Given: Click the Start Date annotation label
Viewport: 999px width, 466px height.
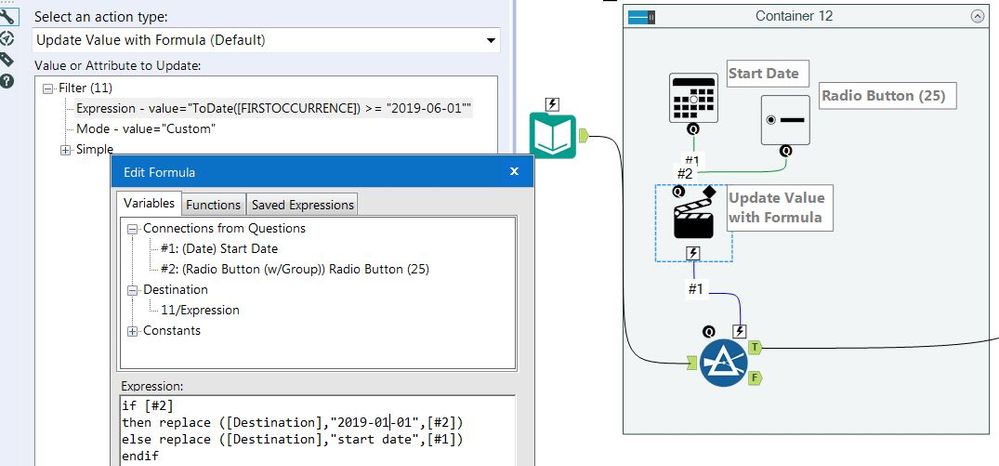Looking at the screenshot, I should pos(768,73).
